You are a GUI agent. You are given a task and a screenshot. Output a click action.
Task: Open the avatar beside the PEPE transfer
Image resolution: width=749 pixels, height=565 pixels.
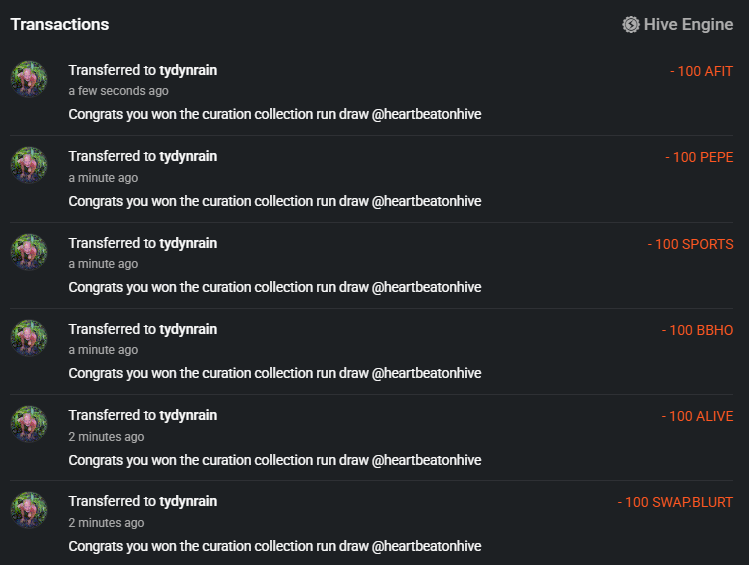pos(29,165)
